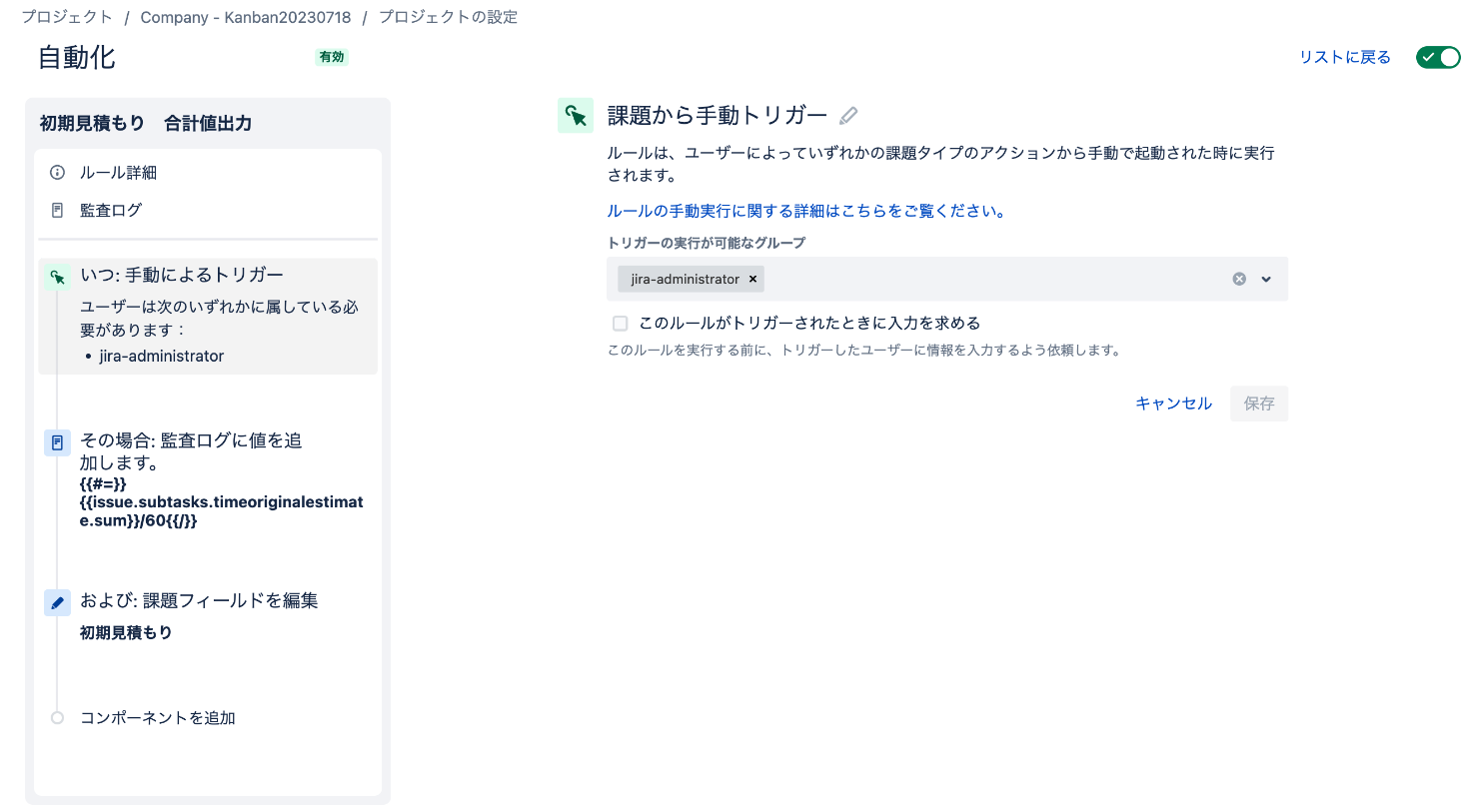Click the document icon next to 監査ログ
The image size is (1479, 812).
point(57,211)
